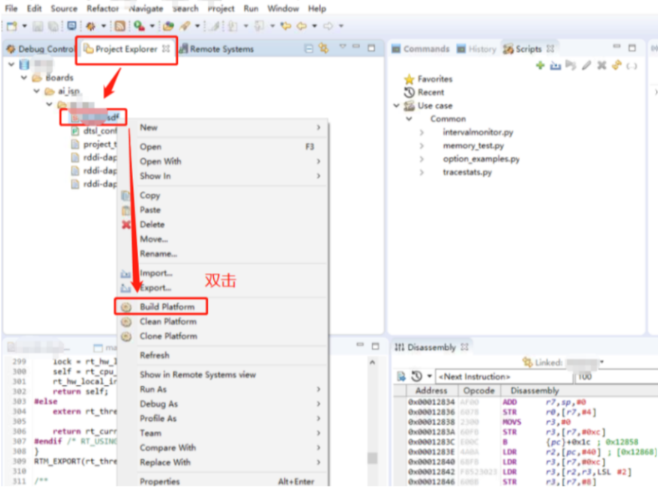The width and height of the screenshot is (658, 490).
Task: Click the red X icon in Scripts toolbar
Action: (602, 65)
